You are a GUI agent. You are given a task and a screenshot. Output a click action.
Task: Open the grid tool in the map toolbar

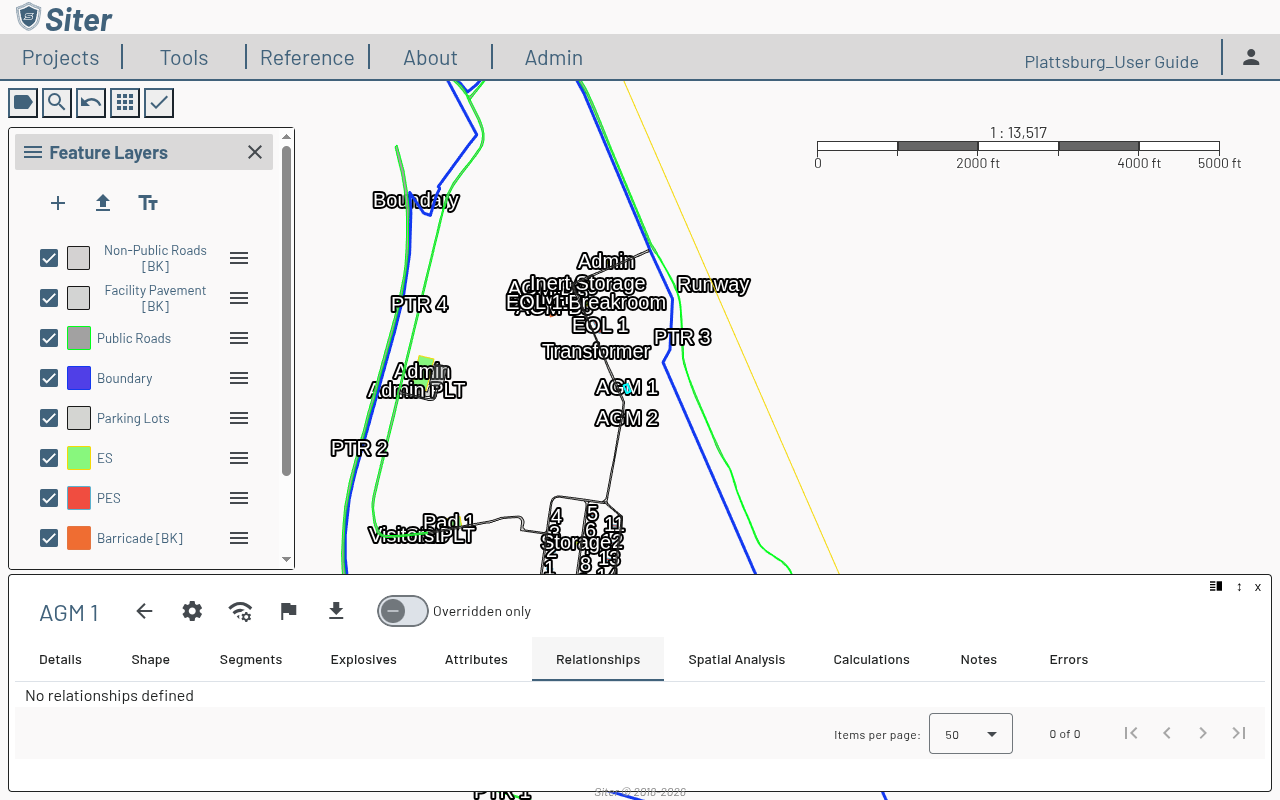(x=125, y=102)
